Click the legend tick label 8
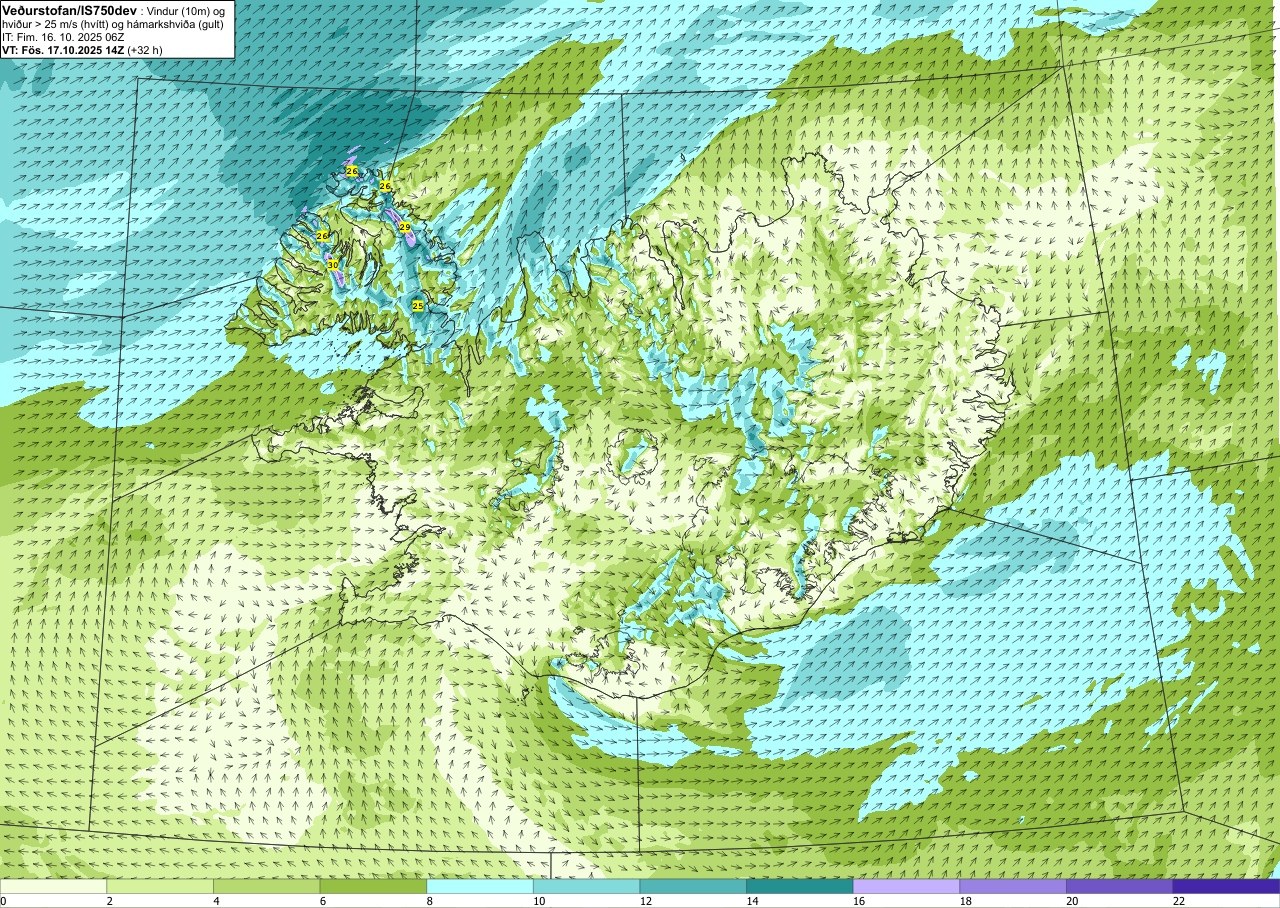This screenshot has height=908, width=1280. pyautogui.click(x=429, y=901)
